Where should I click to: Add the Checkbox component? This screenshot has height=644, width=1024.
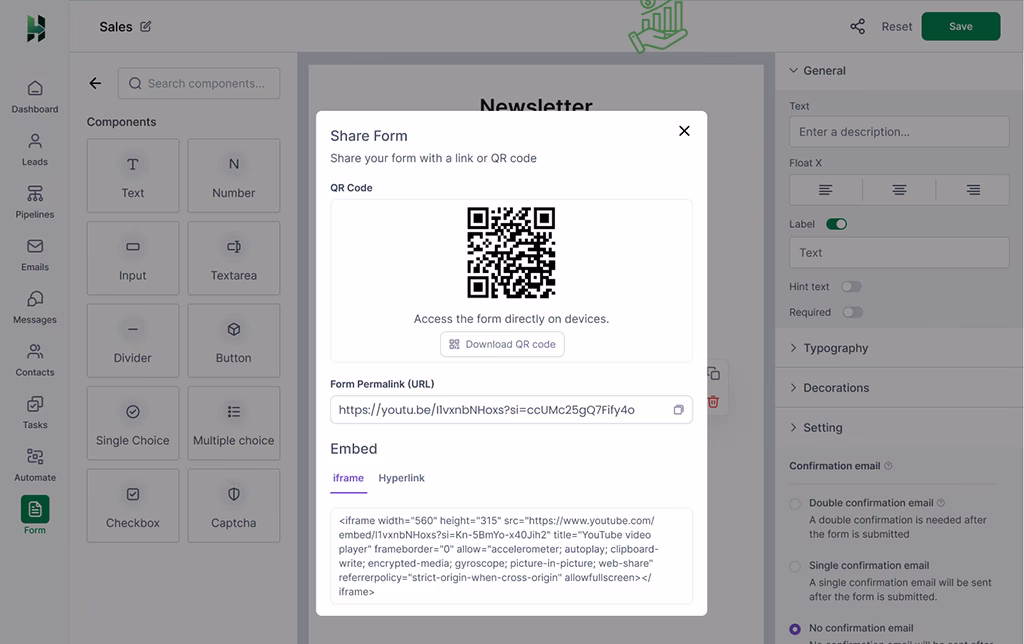[133, 506]
